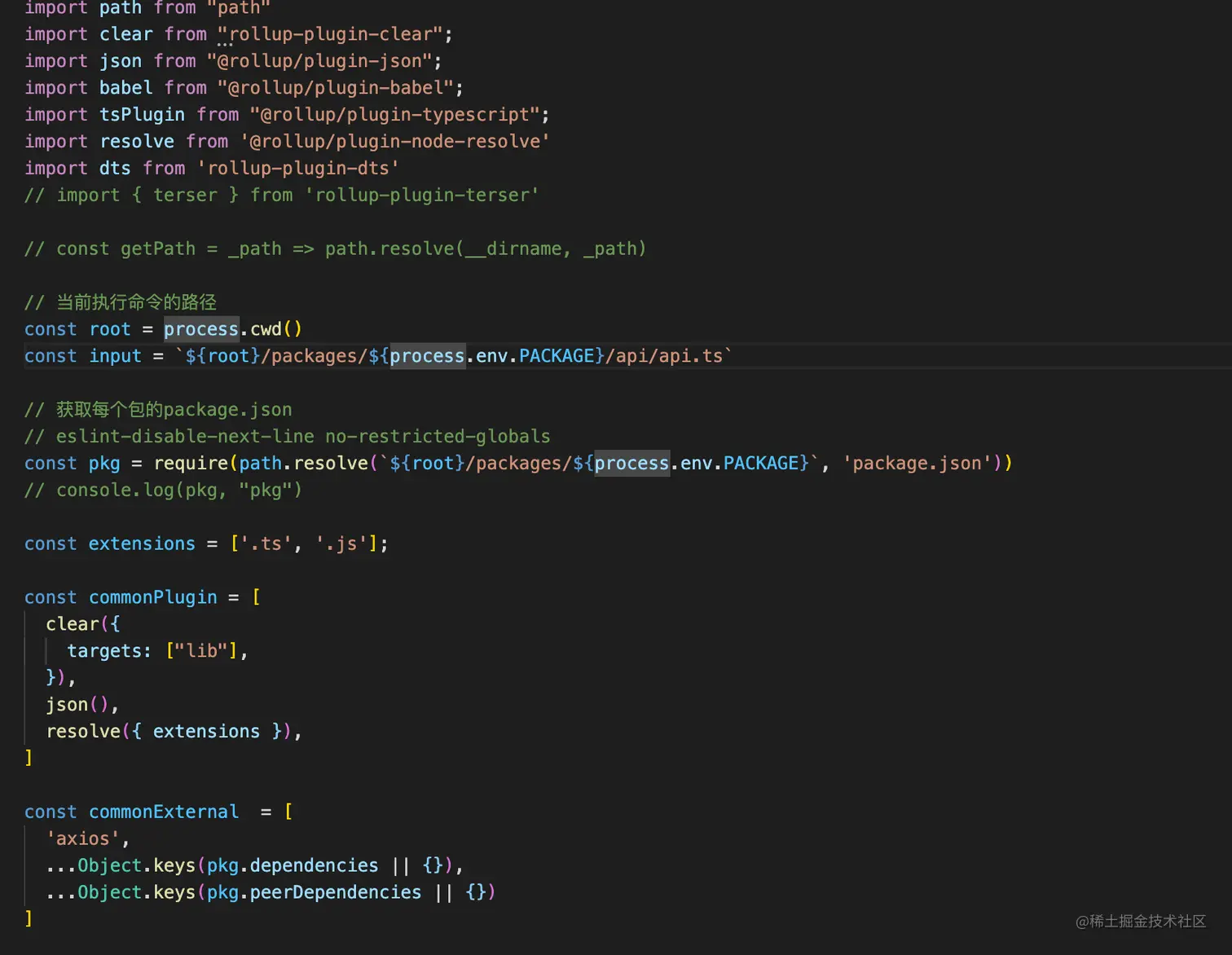Image resolution: width=1232 pixels, height=955 pixels.
Task: Click pkg.dependencies in the Object.keys spread
Action: pyautogui.click(x=293, y=865)
